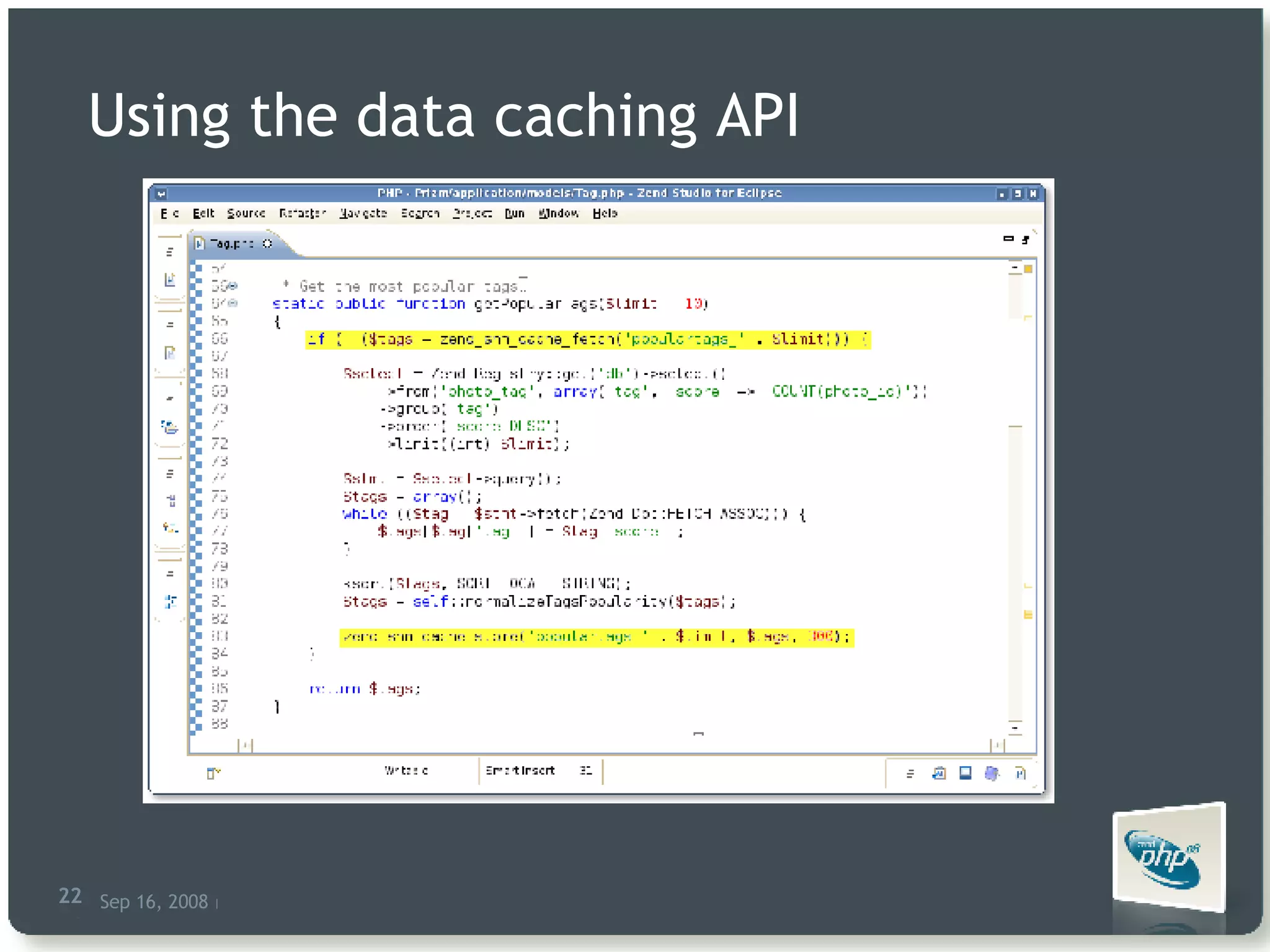Open the Source menu
The image size is (1270, 952).
[246, 213]
